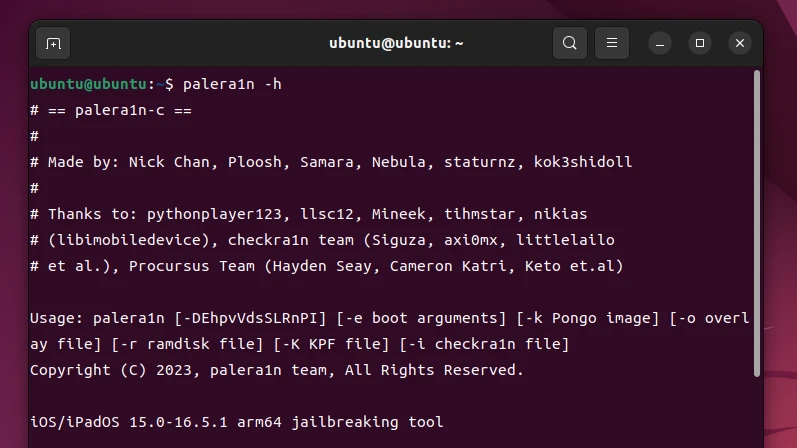Minimize the terminal window
Image resolution: width=797 pixels, height=448 pixels.
(660, 43)
